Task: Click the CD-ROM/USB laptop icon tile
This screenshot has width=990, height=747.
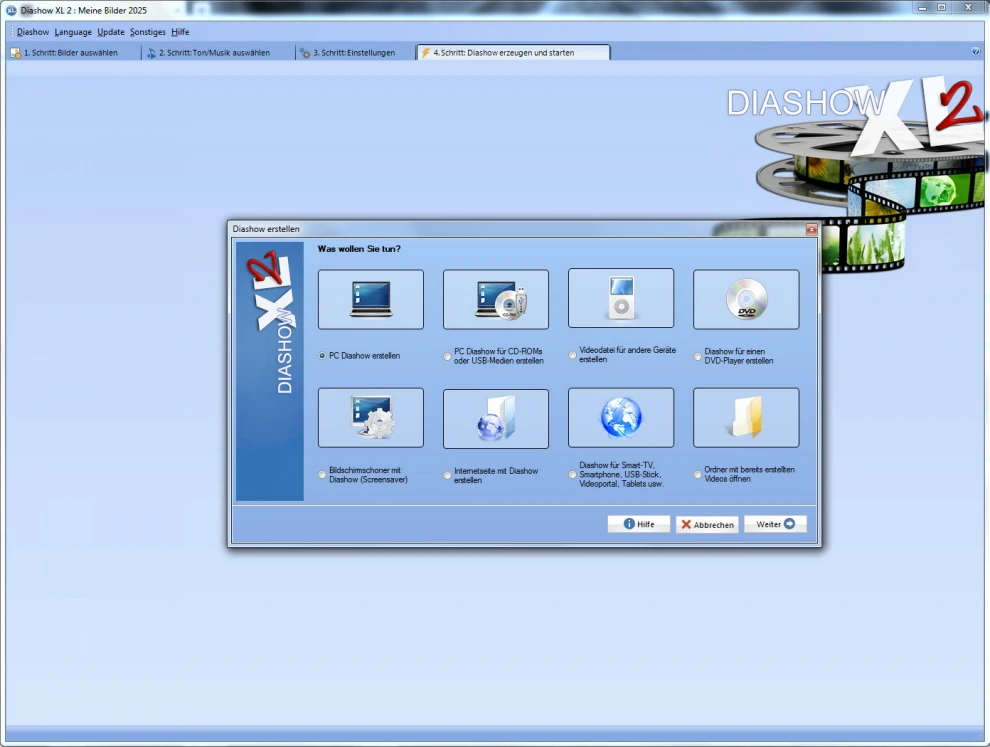Action: (496, 299)
